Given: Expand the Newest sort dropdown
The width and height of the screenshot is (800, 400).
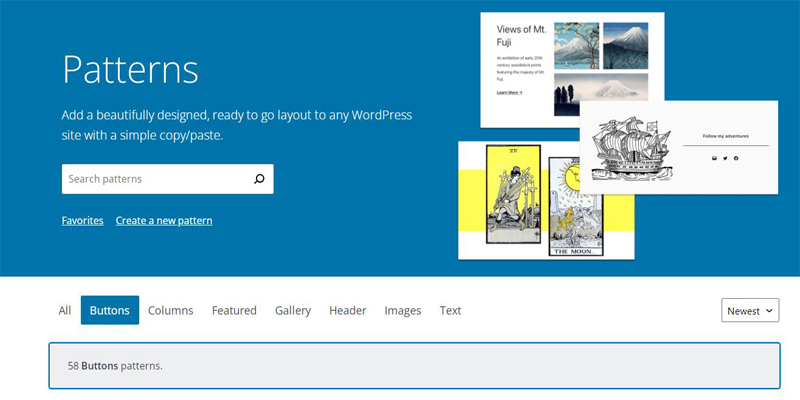Looking at the screenshot, I should pyautogui.click(x=750, y=310).
